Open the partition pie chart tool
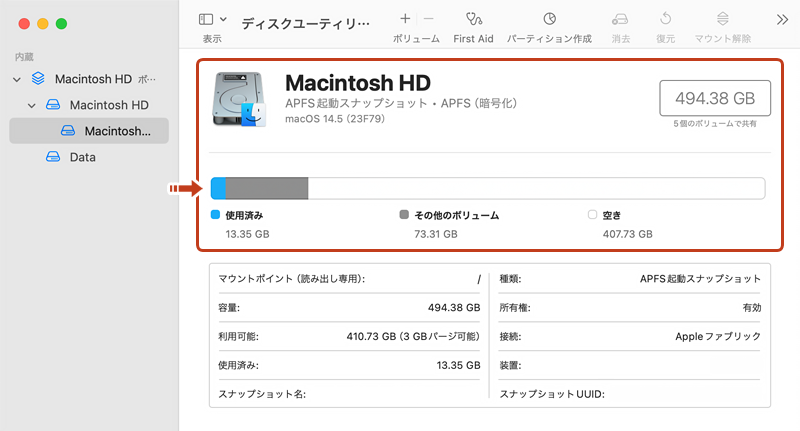Viewport: 800px width, 431px height. point(549,19)
